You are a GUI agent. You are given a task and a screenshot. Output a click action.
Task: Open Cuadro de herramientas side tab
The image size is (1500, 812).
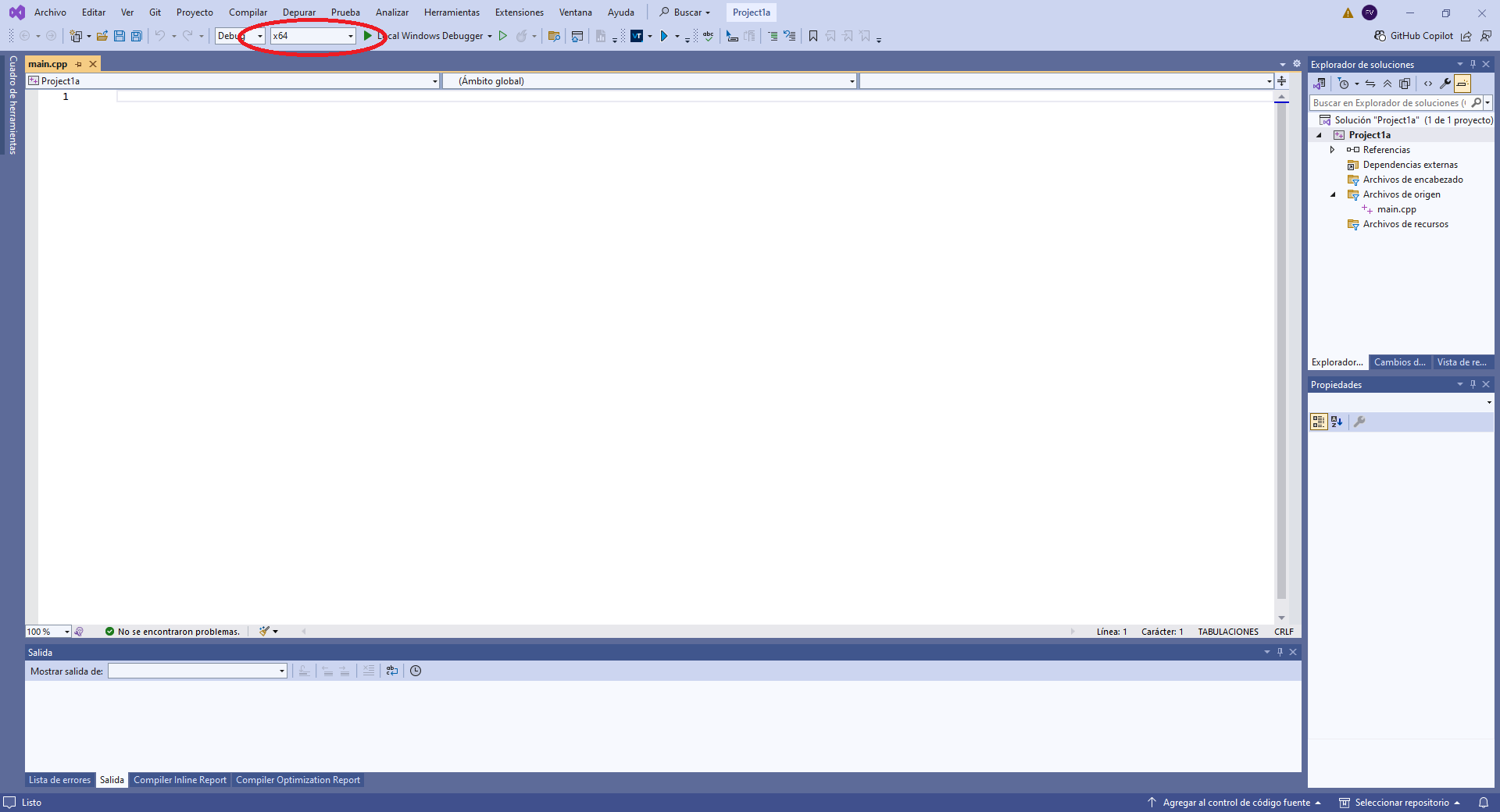click(x=12, y=105)
